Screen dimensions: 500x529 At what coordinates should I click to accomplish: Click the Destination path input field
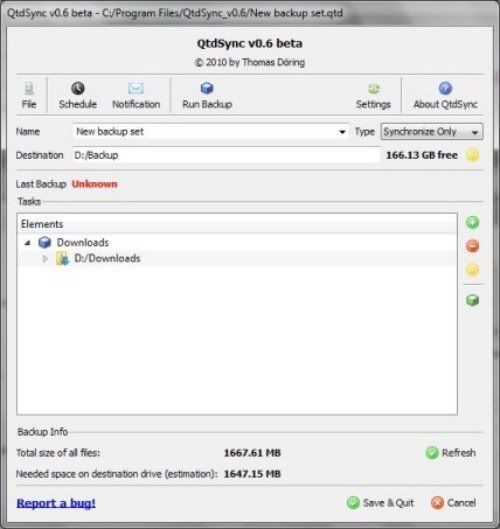pos(226,155)
